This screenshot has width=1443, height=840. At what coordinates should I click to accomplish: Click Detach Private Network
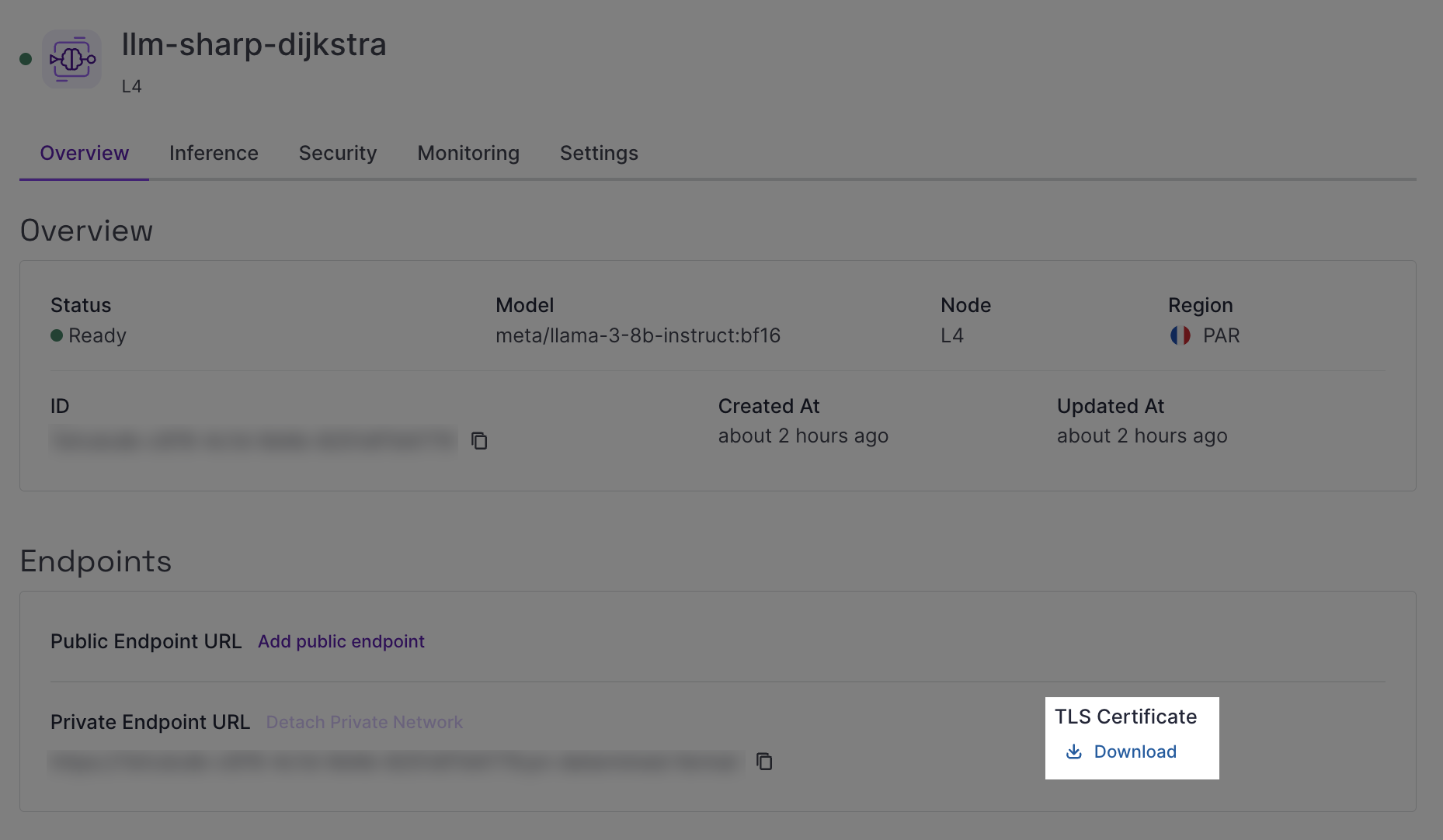(x=364, y=722)
